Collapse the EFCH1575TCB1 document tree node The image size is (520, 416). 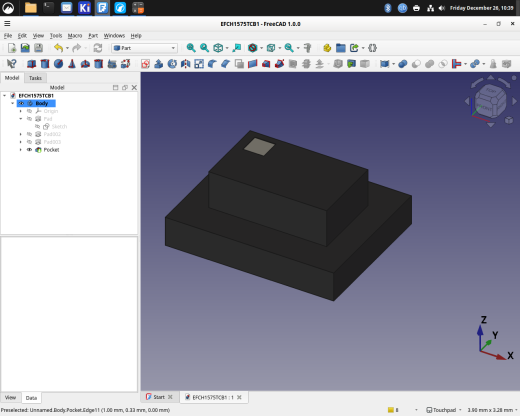pyautogui.click(x=5, y=96)
